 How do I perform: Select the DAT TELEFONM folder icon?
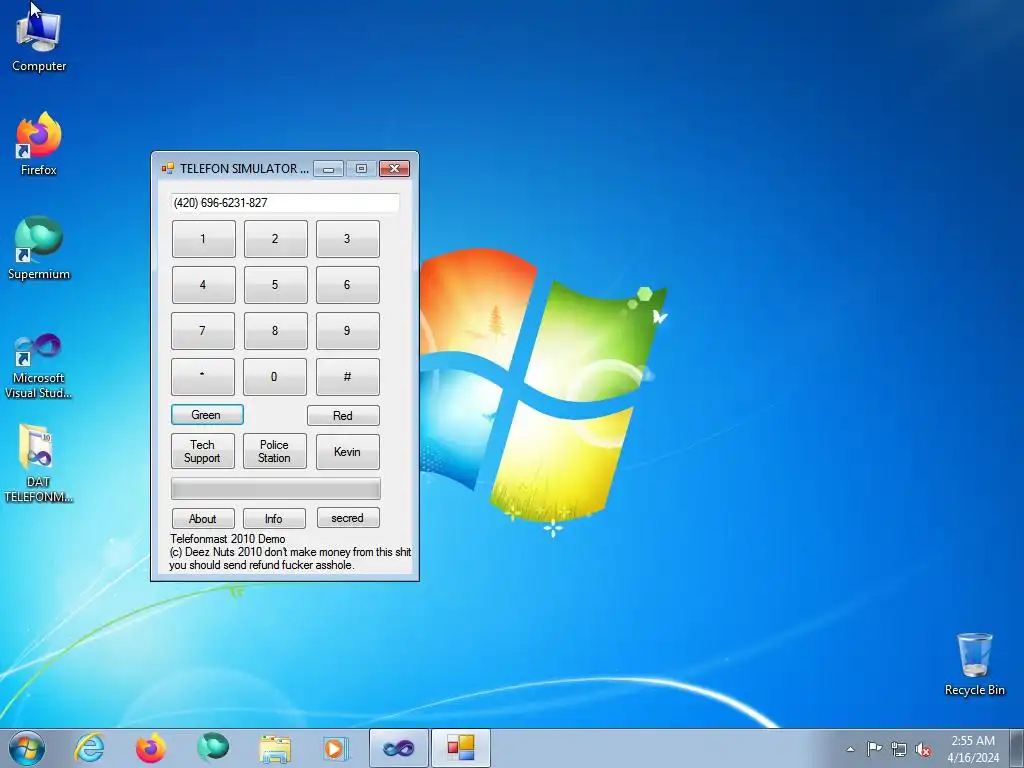pyautogui.click(x=39, y=464)
